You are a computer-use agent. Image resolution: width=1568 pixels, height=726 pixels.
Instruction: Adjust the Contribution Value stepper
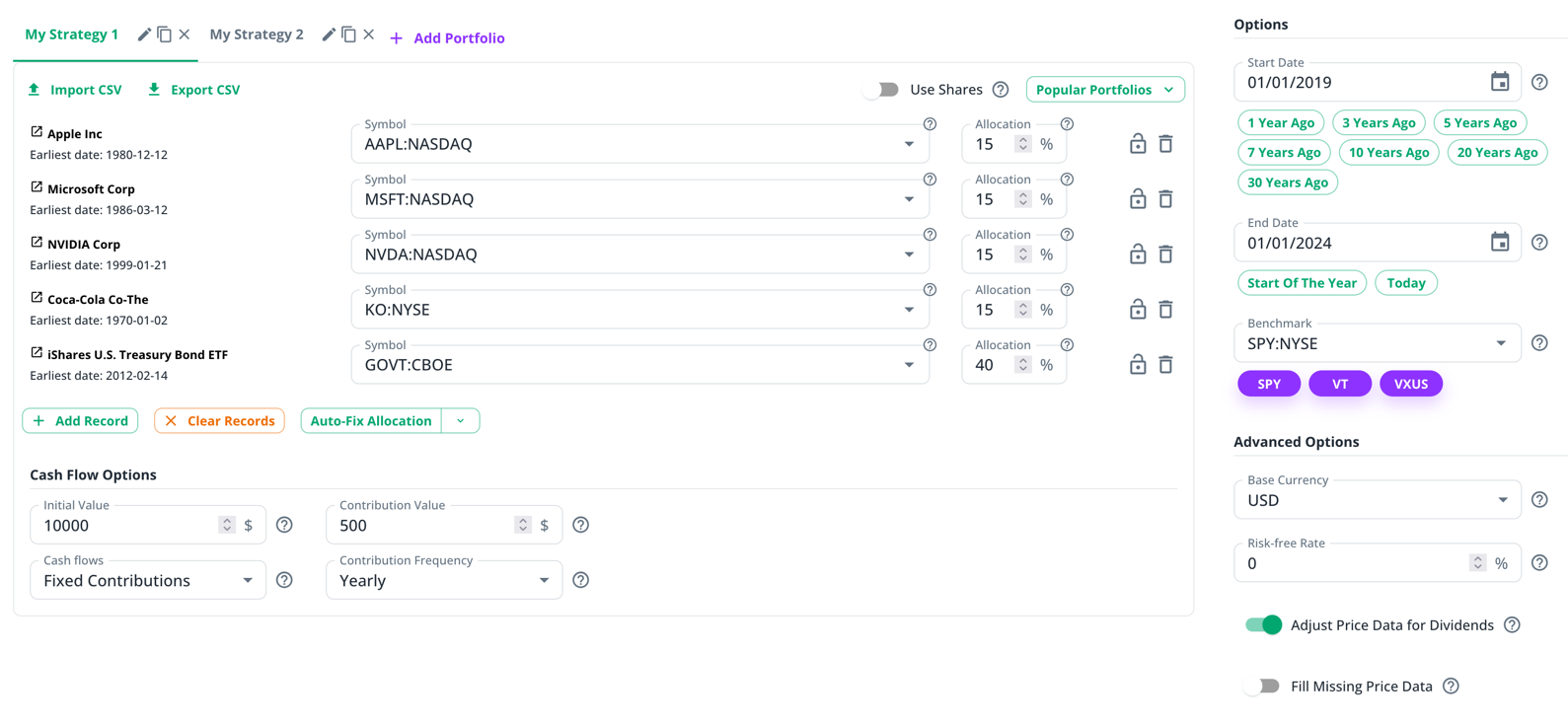[x=523, y=526]
